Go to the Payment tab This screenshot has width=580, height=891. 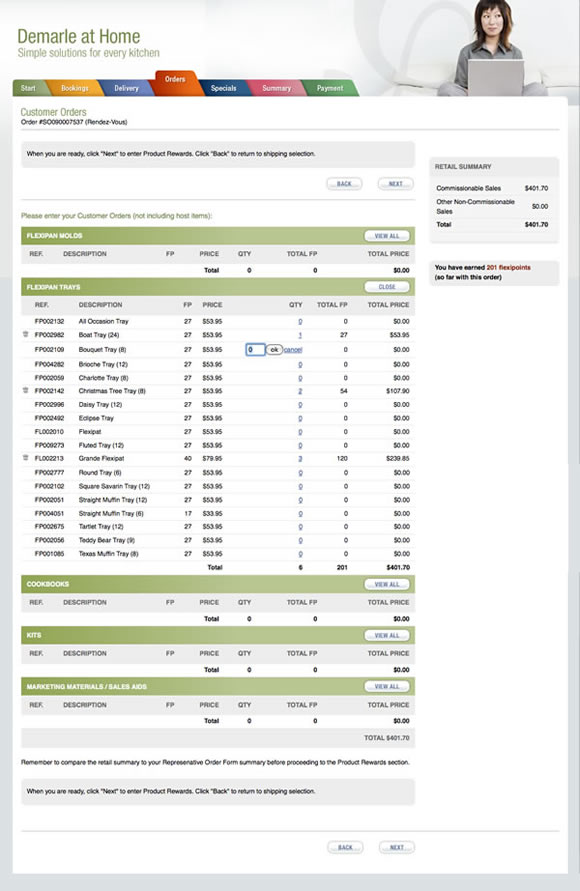(x=329, y=88)
